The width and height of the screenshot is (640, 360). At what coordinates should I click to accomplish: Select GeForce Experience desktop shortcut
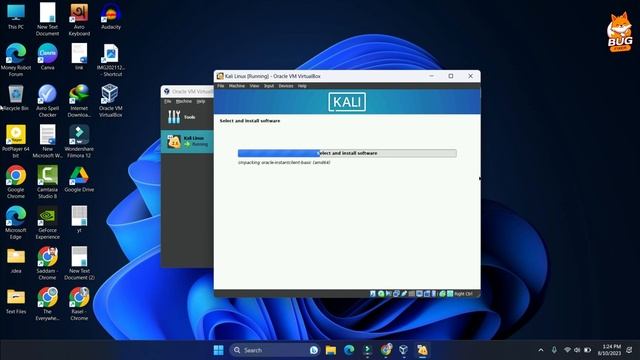point(47,222)
